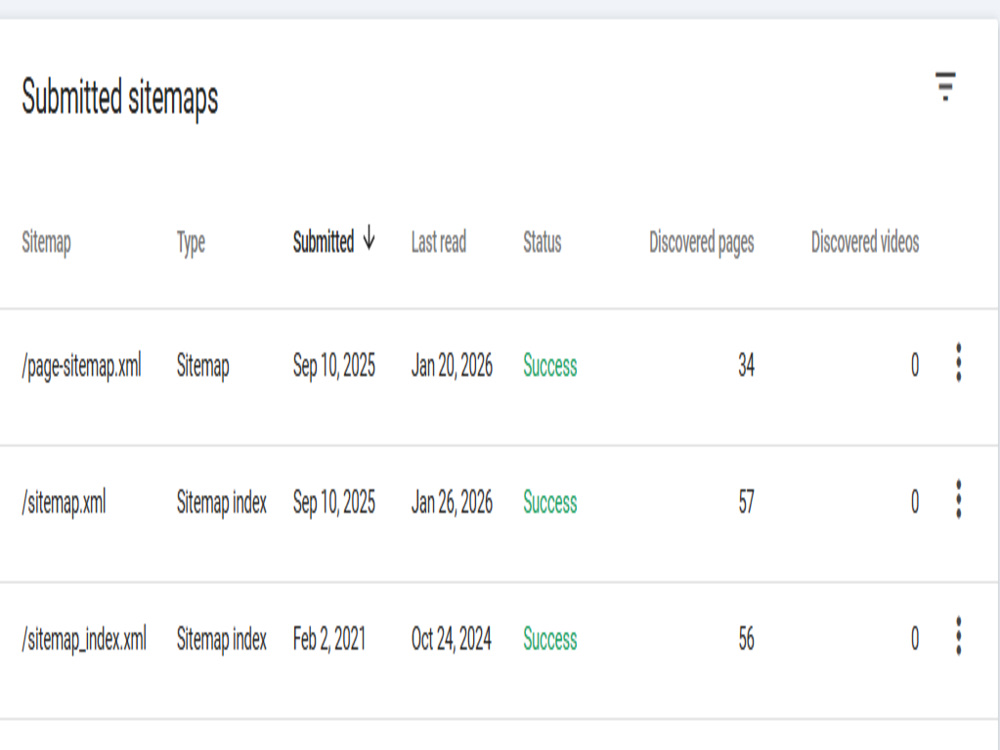
Task: Click submitted date 'Feb 2, 2021'
Action: [330, 639]
